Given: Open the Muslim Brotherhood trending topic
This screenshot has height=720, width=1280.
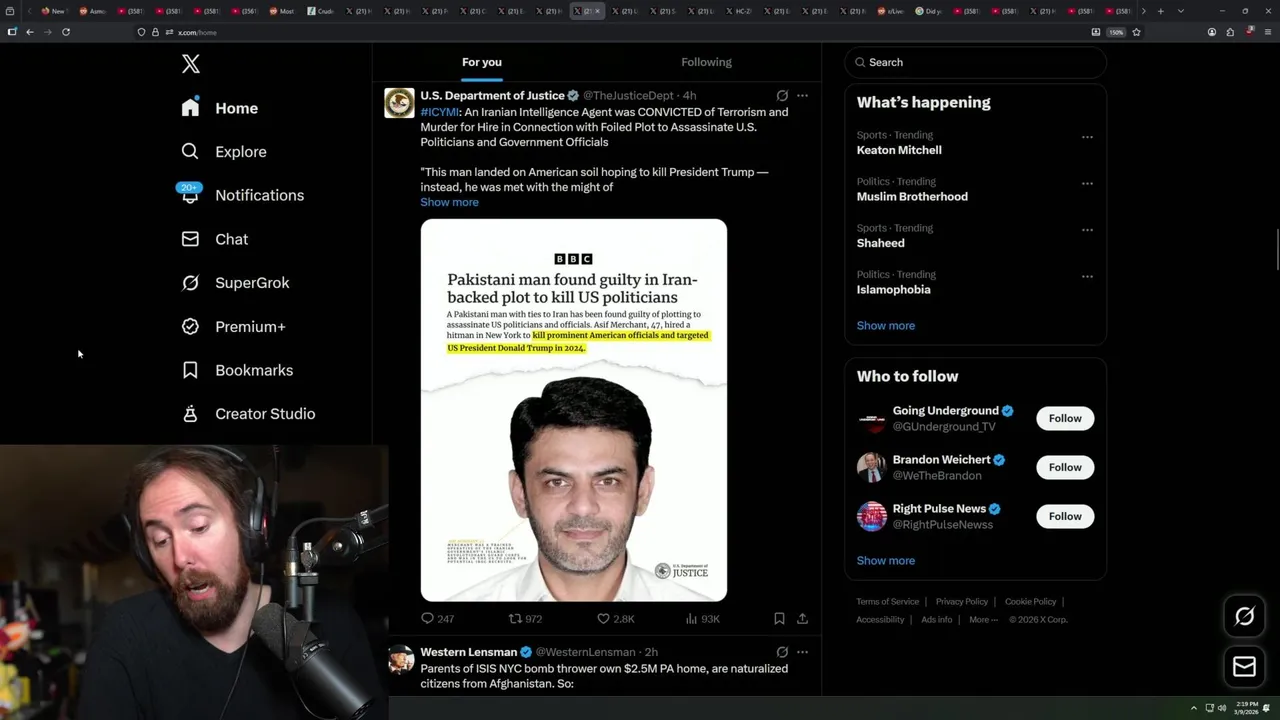Looking at the screenshot, I should coord(912,196).
